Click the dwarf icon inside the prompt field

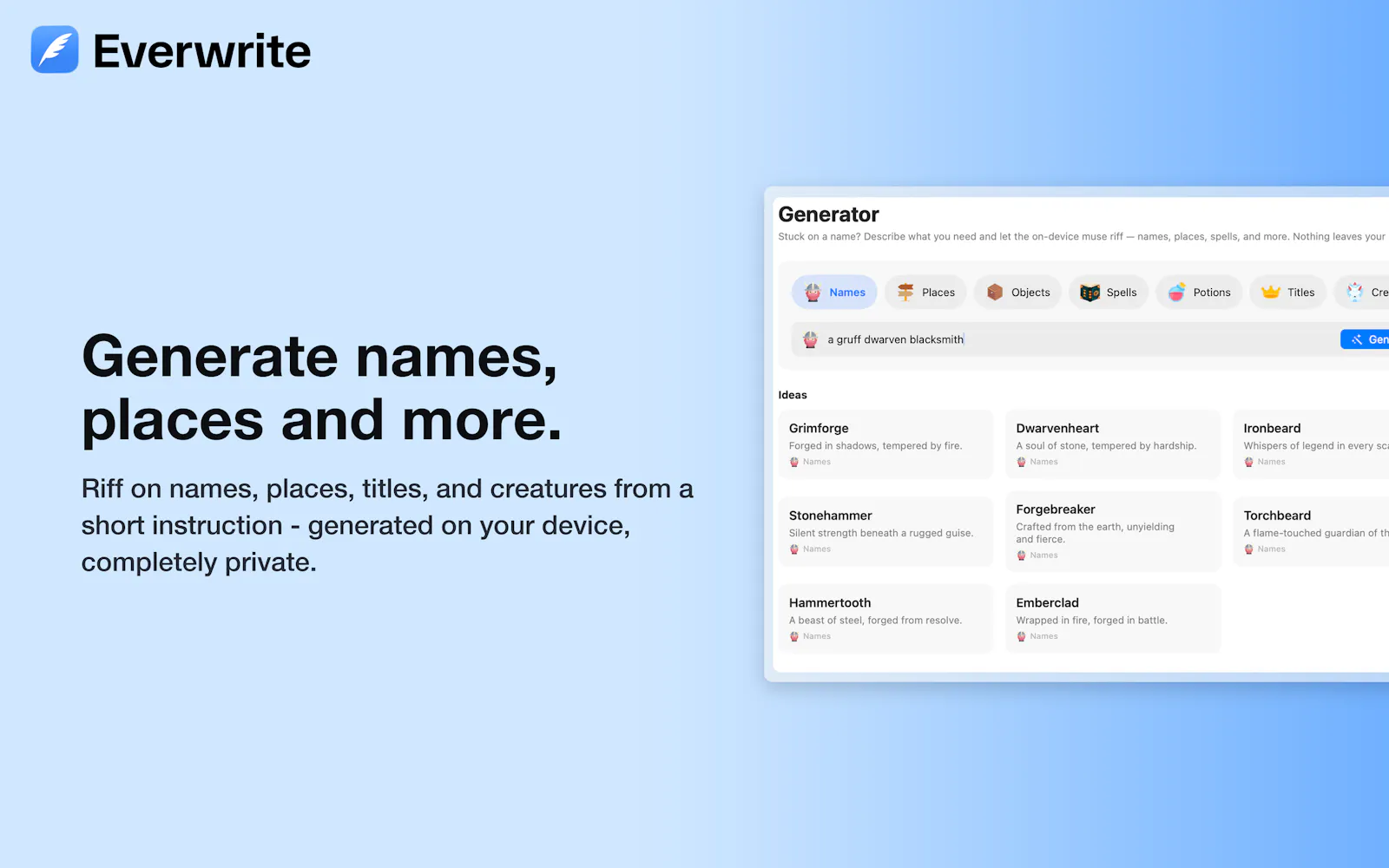(810, 339)
